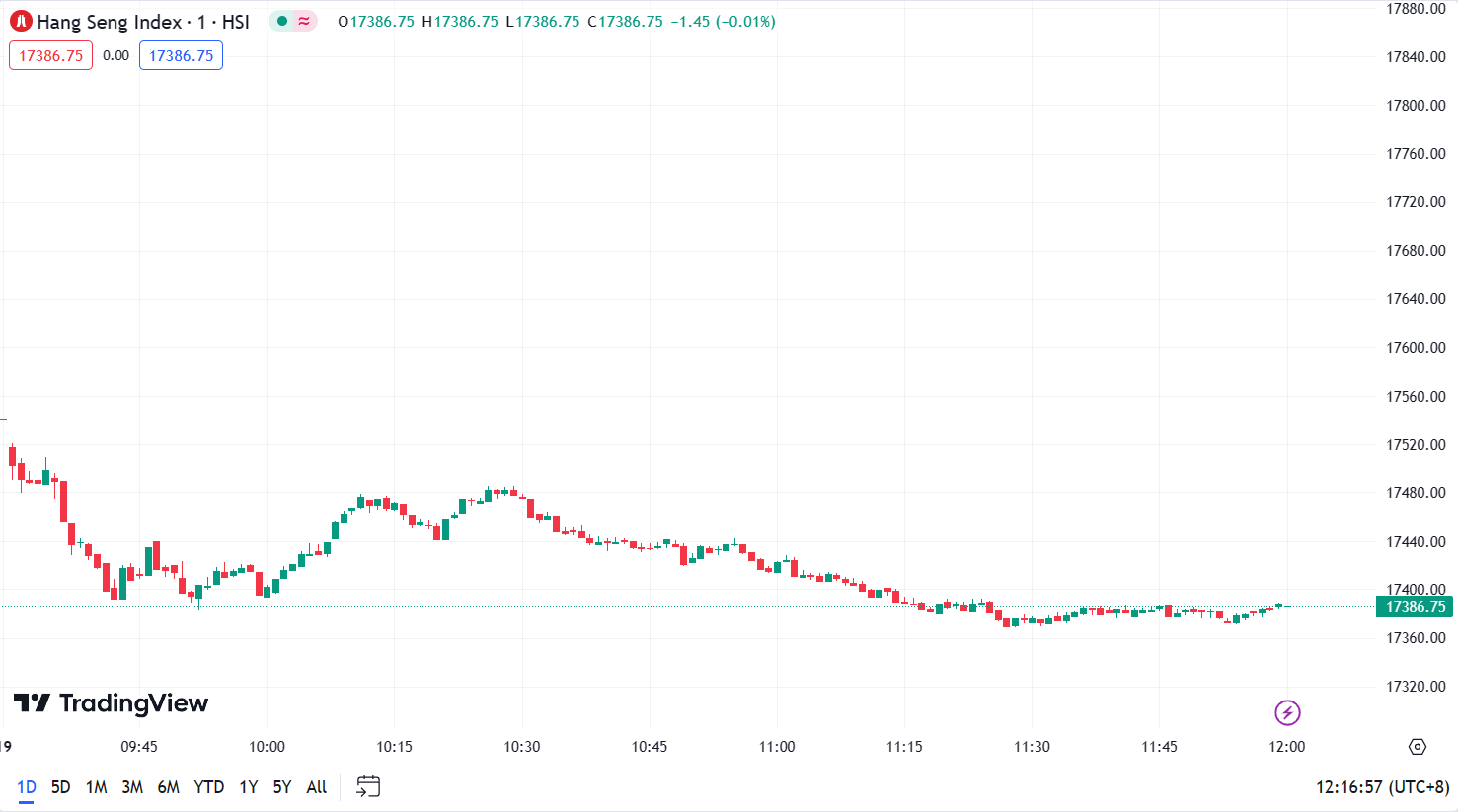Screen dimensions: 1458x812
Task: Select the YTD time range
Action: point(208,787)
